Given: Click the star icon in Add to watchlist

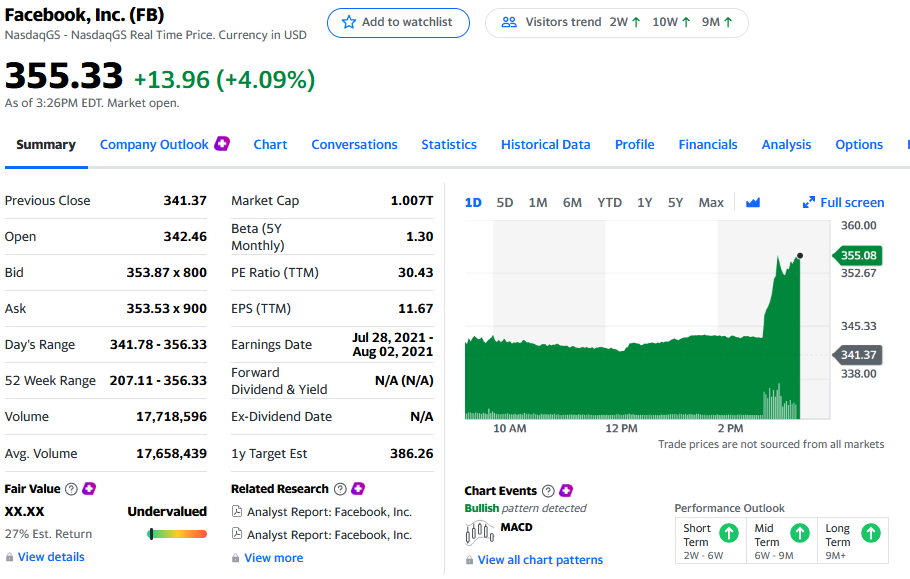Looking at the screenshot, I should pyautogui.click(x=348, y=22).
